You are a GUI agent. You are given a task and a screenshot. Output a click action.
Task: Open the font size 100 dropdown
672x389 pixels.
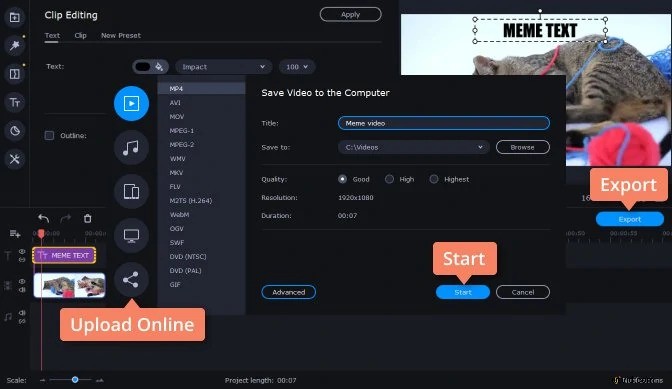(x=297, y=67)
